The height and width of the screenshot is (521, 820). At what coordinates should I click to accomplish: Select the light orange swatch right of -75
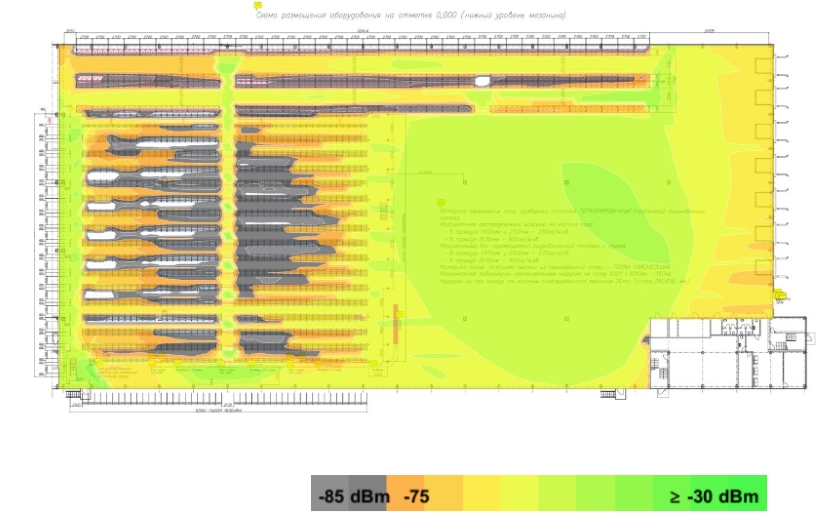[445, 495]
